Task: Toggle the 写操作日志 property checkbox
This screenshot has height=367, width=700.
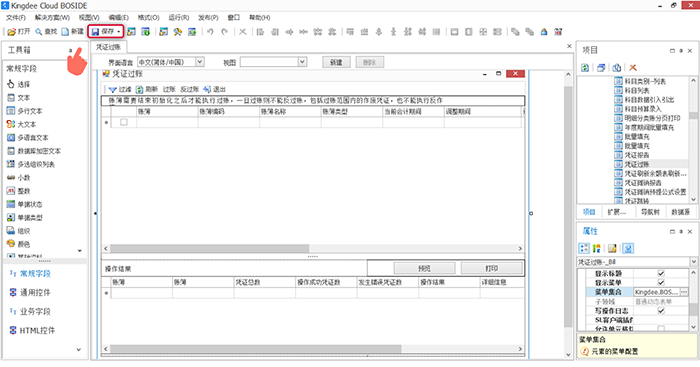Action: tap(661, 311)
